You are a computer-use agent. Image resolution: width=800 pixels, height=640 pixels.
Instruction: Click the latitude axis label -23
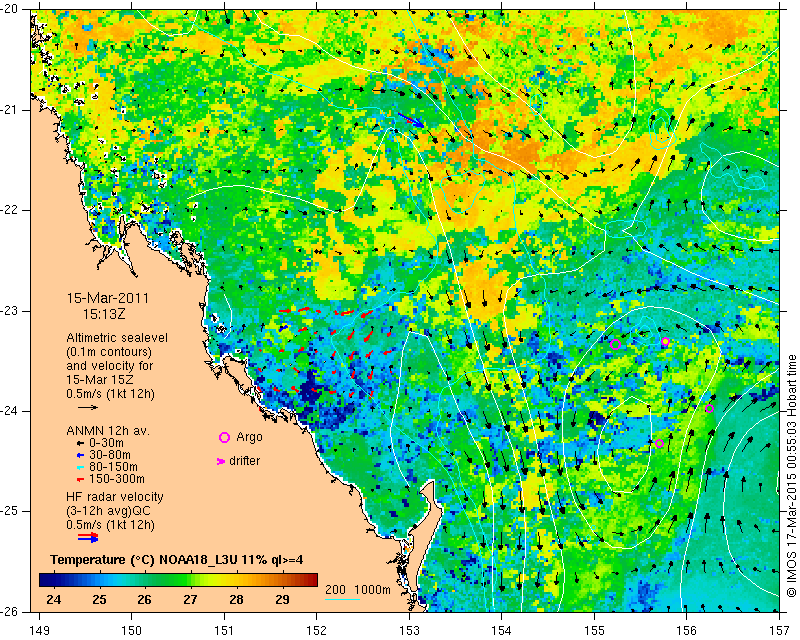[x=10, y=311]
